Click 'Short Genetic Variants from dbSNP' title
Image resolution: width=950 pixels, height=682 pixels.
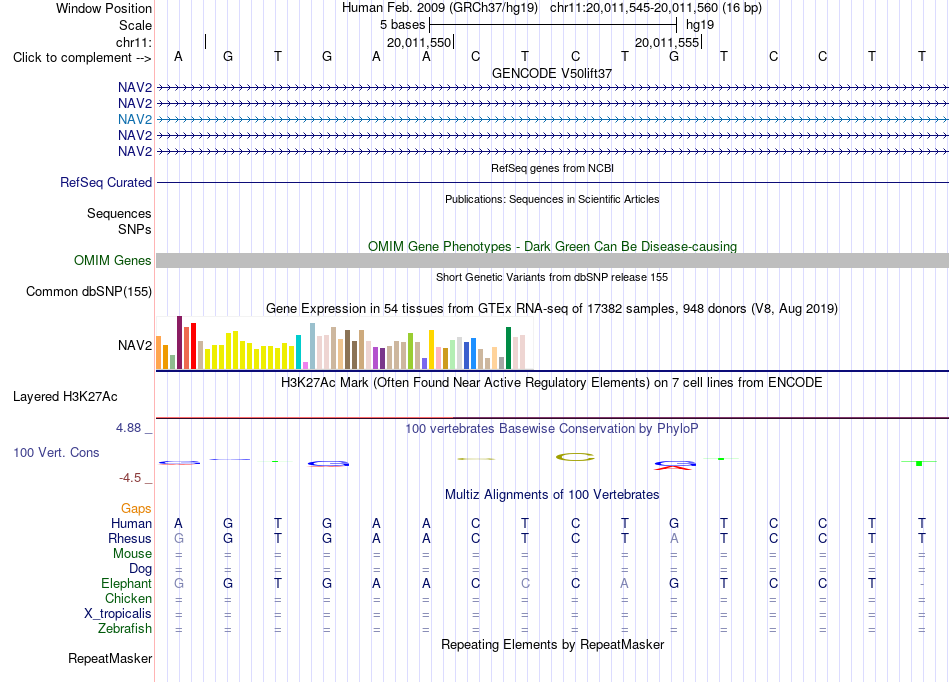[x=552, y=277]
